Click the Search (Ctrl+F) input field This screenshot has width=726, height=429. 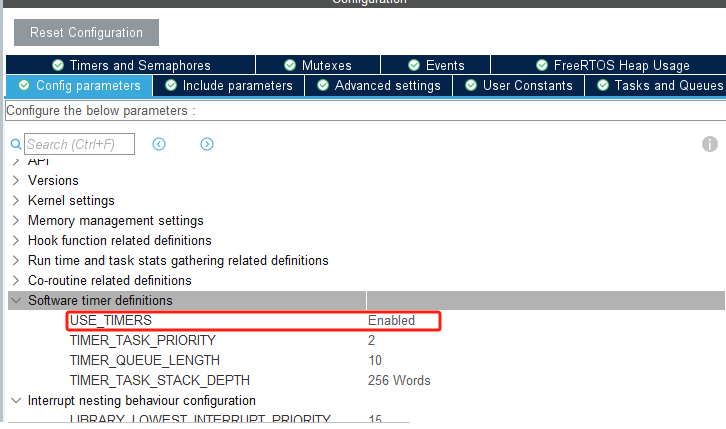[x=79, y=144]
